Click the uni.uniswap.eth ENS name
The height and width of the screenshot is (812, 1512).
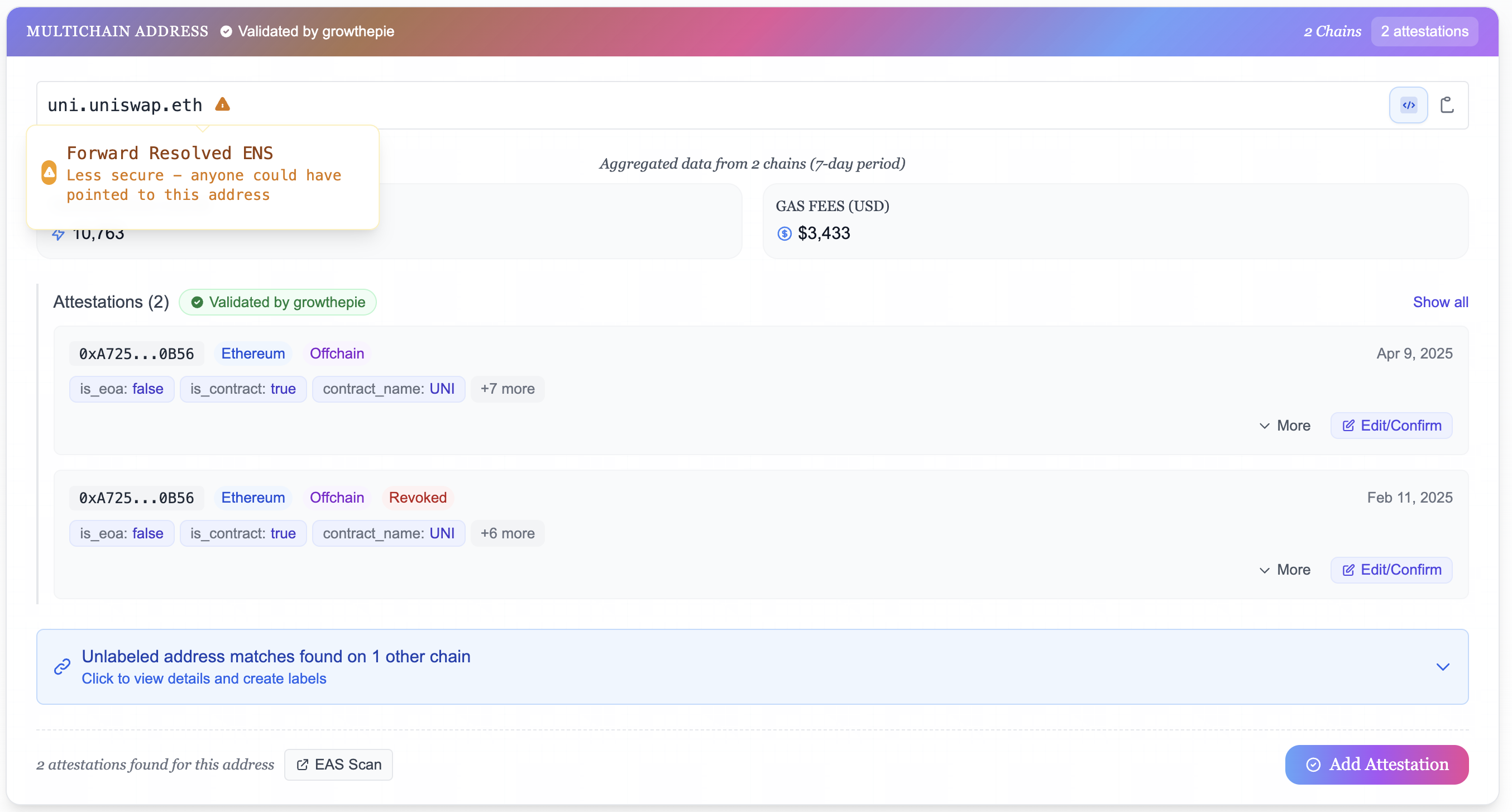click(x=125, y=105)
